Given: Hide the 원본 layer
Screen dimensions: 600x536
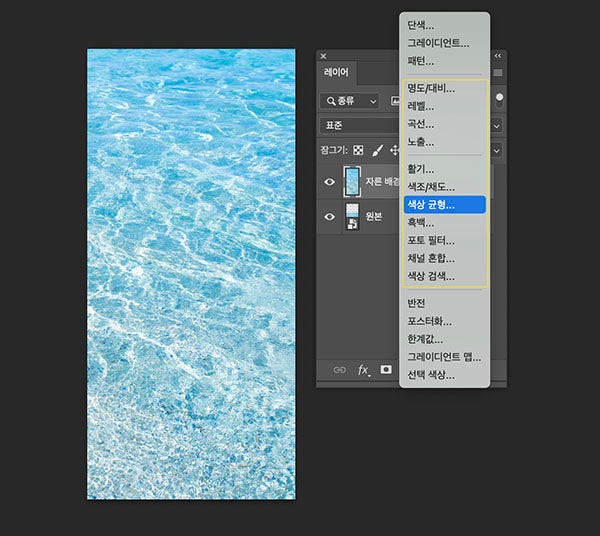Looking at the screenshot, I should coord(330,216).
